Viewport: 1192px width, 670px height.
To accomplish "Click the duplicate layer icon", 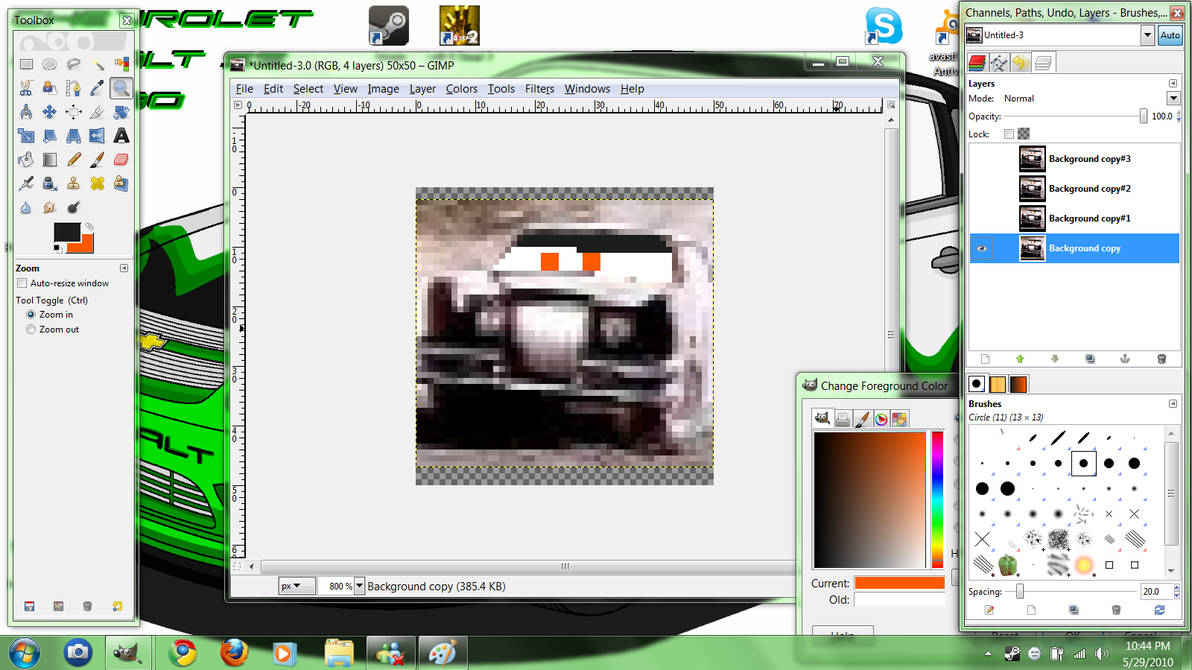I will click(x=1090, y=359).
